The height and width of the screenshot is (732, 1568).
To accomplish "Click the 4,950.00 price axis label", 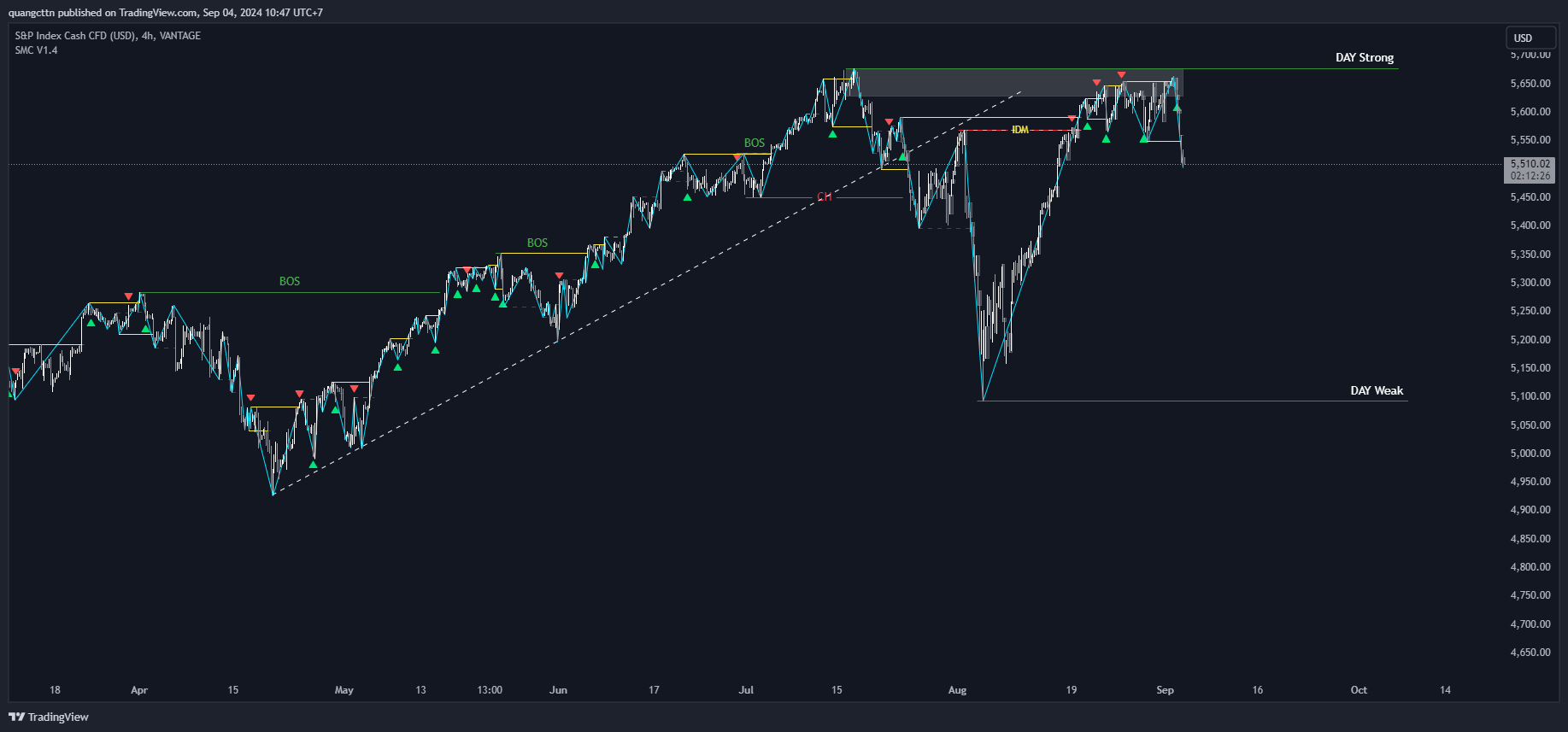I will tap(1530, 482).
